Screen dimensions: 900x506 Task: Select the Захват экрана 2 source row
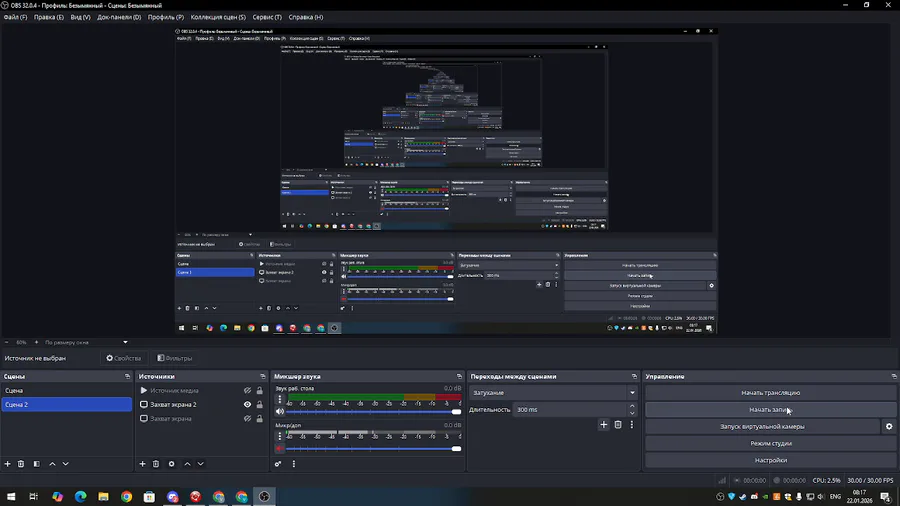[x=201, y=404]
